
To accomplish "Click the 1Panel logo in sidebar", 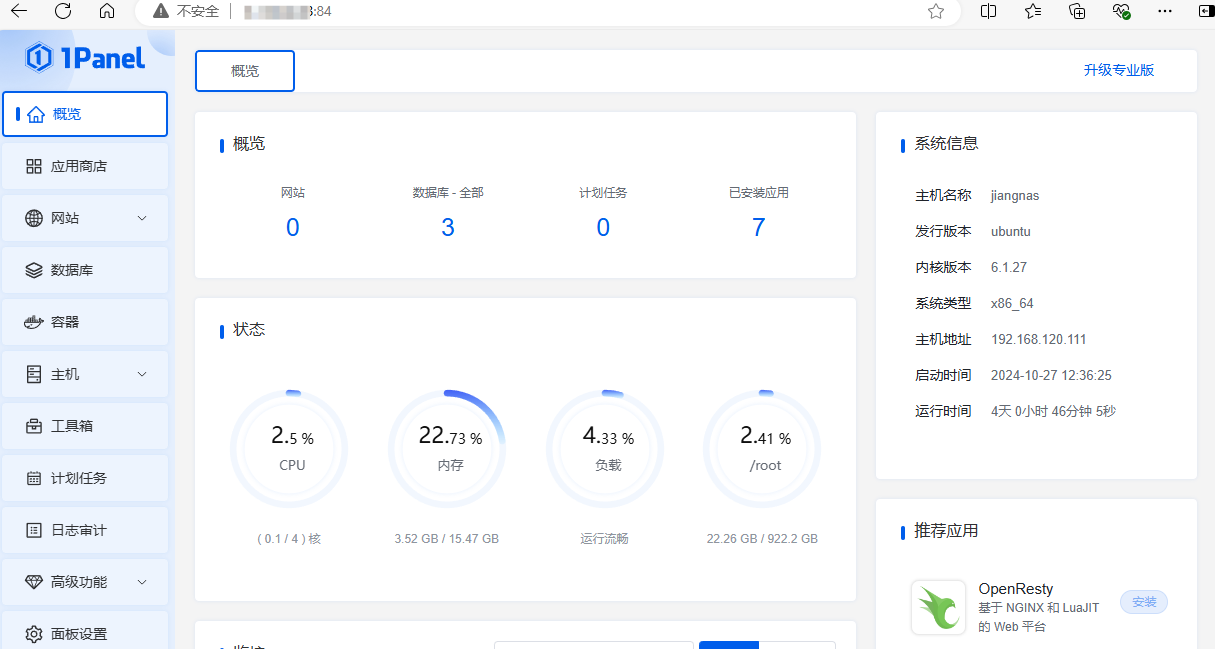I will click(x=86, y=58).
